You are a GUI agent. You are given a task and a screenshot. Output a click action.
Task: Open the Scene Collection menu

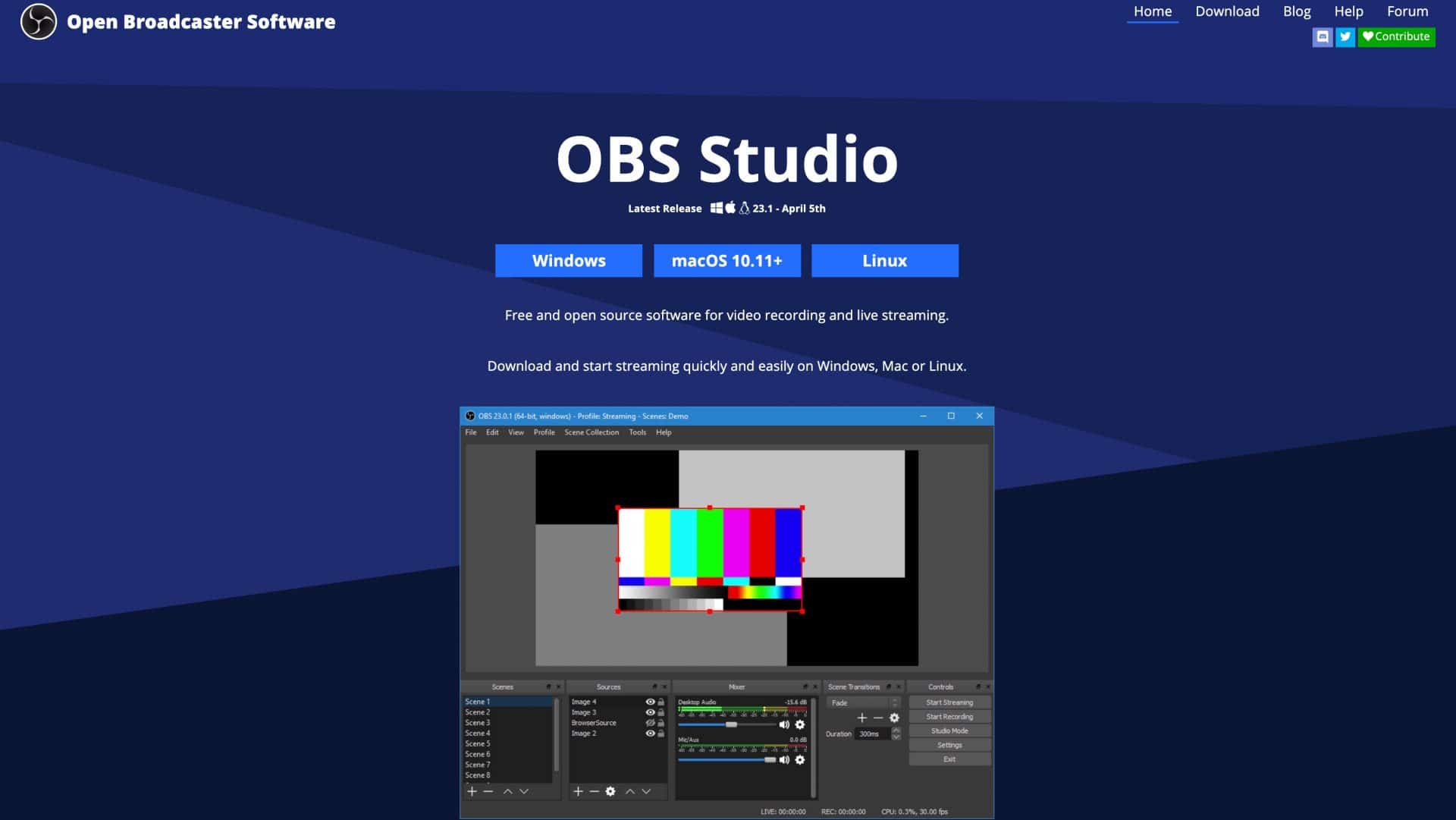591,432
